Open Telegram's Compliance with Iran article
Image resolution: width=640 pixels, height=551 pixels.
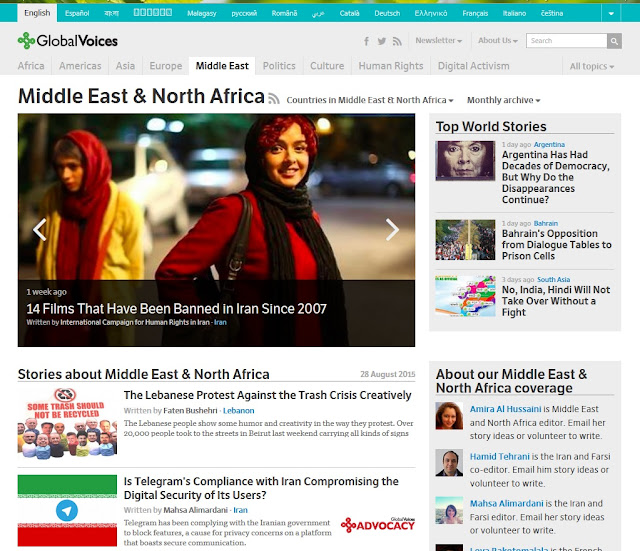coord(261,488)
